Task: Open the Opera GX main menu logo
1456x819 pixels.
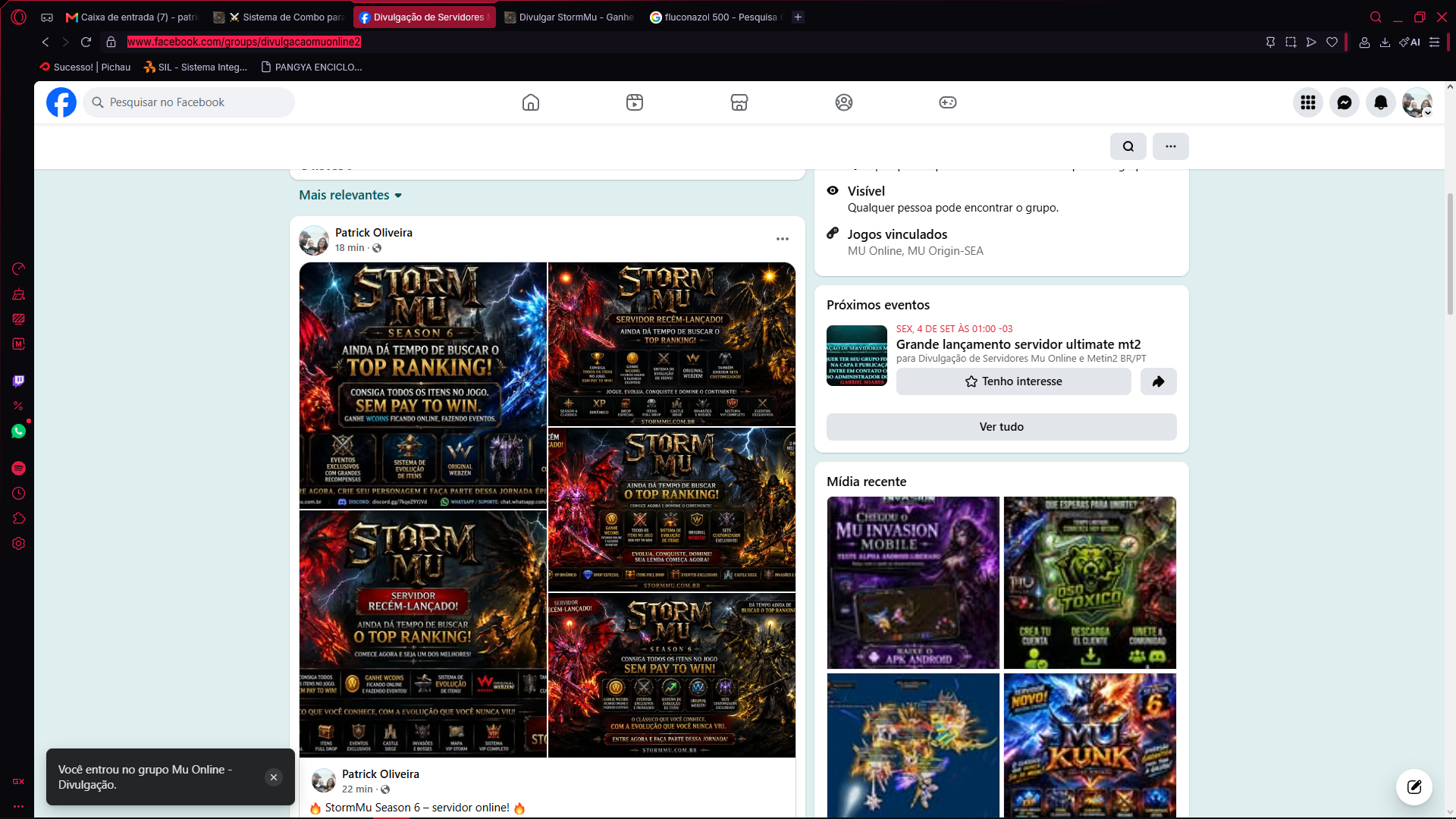Action: [x=19, y=17]
